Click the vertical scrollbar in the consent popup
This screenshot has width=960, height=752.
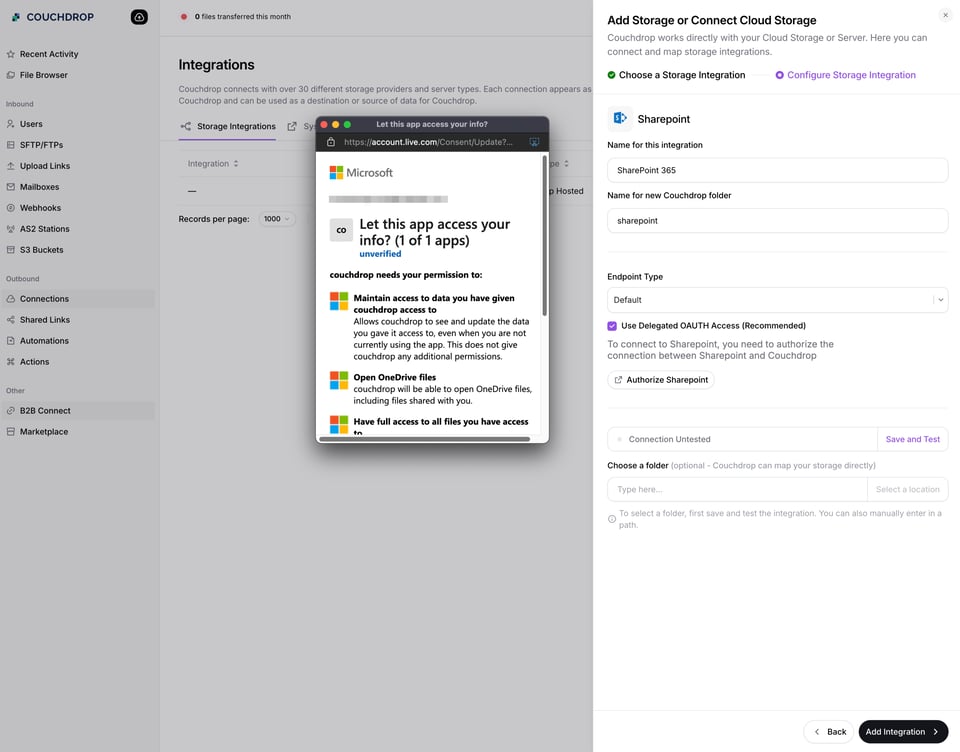click(x=544, y=236)
